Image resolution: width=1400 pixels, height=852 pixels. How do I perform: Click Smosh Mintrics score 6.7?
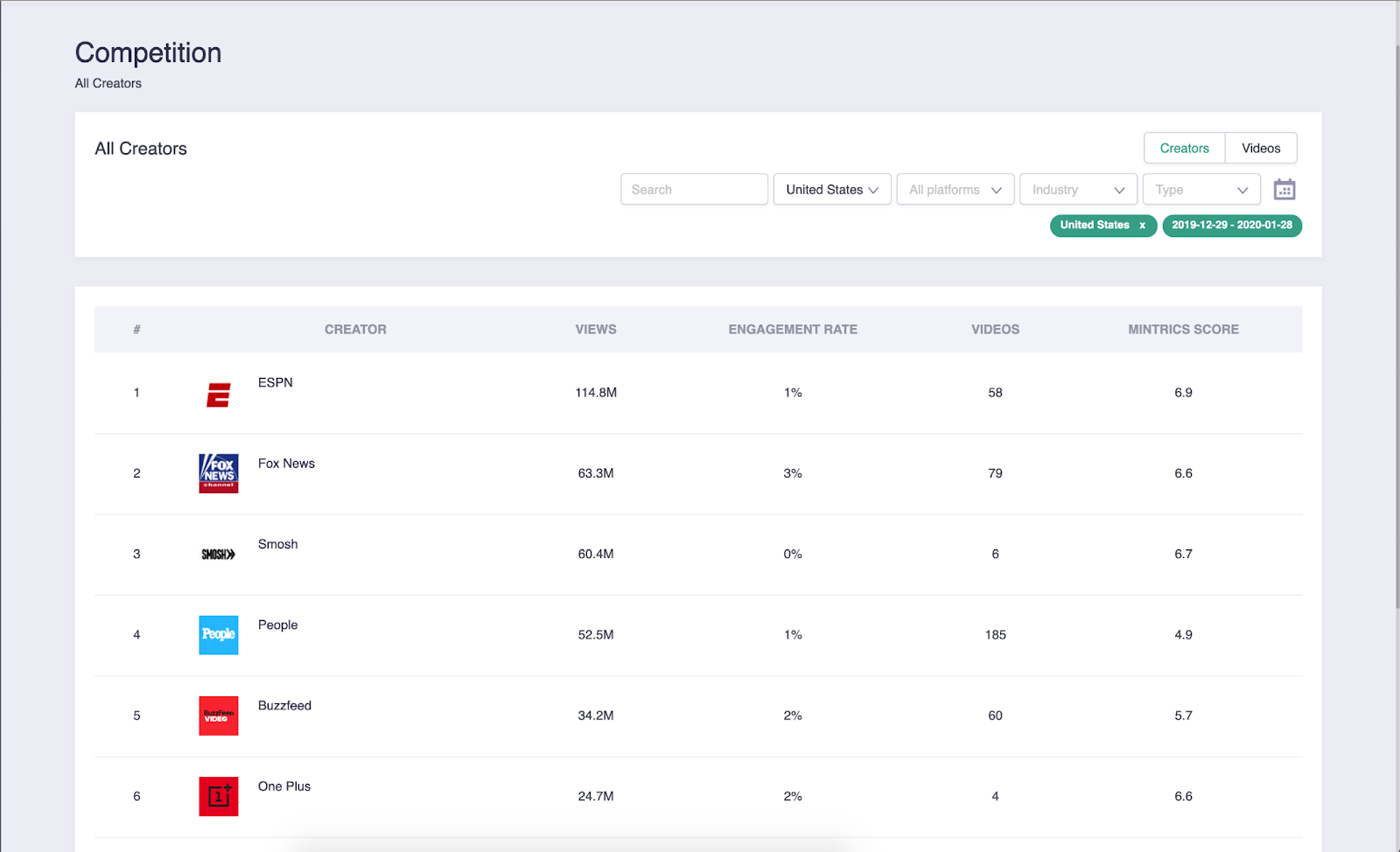[x=1183, y=555]
